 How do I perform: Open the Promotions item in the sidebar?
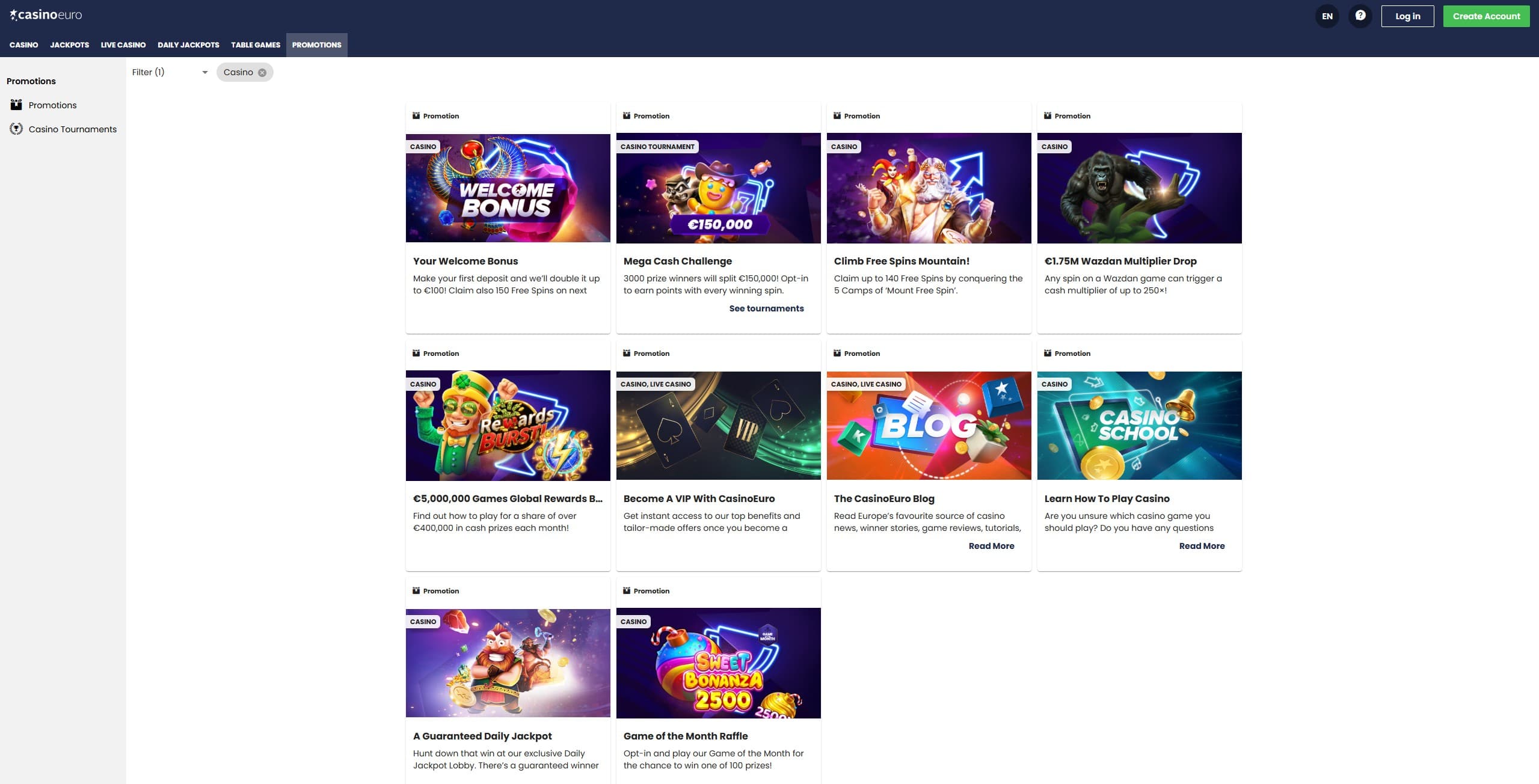tap(52, 105)
